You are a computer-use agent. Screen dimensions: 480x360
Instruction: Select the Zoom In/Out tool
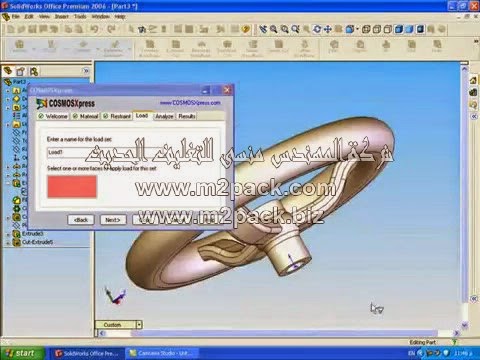(x=295, y=29)
